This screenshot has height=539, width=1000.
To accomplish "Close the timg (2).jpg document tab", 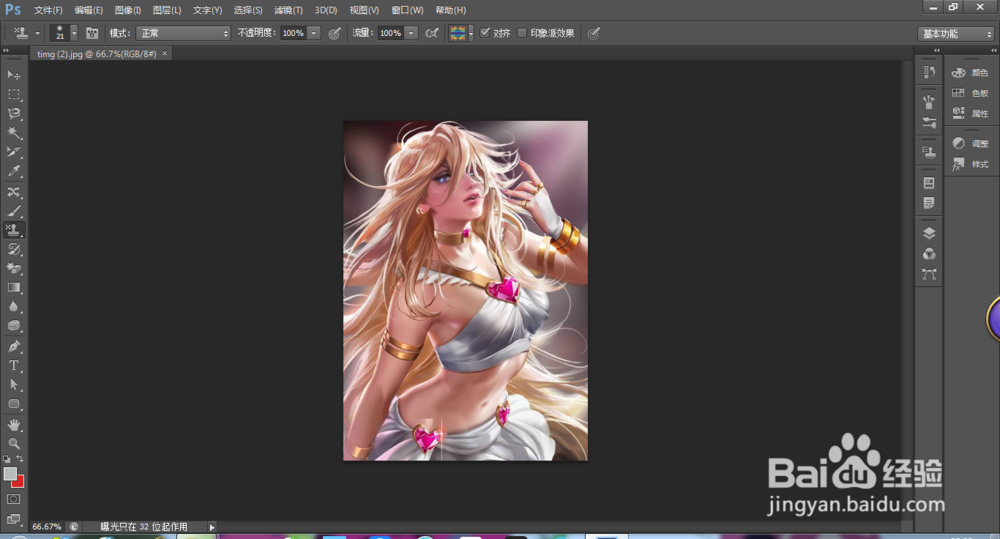I will [x=165, y=54].
